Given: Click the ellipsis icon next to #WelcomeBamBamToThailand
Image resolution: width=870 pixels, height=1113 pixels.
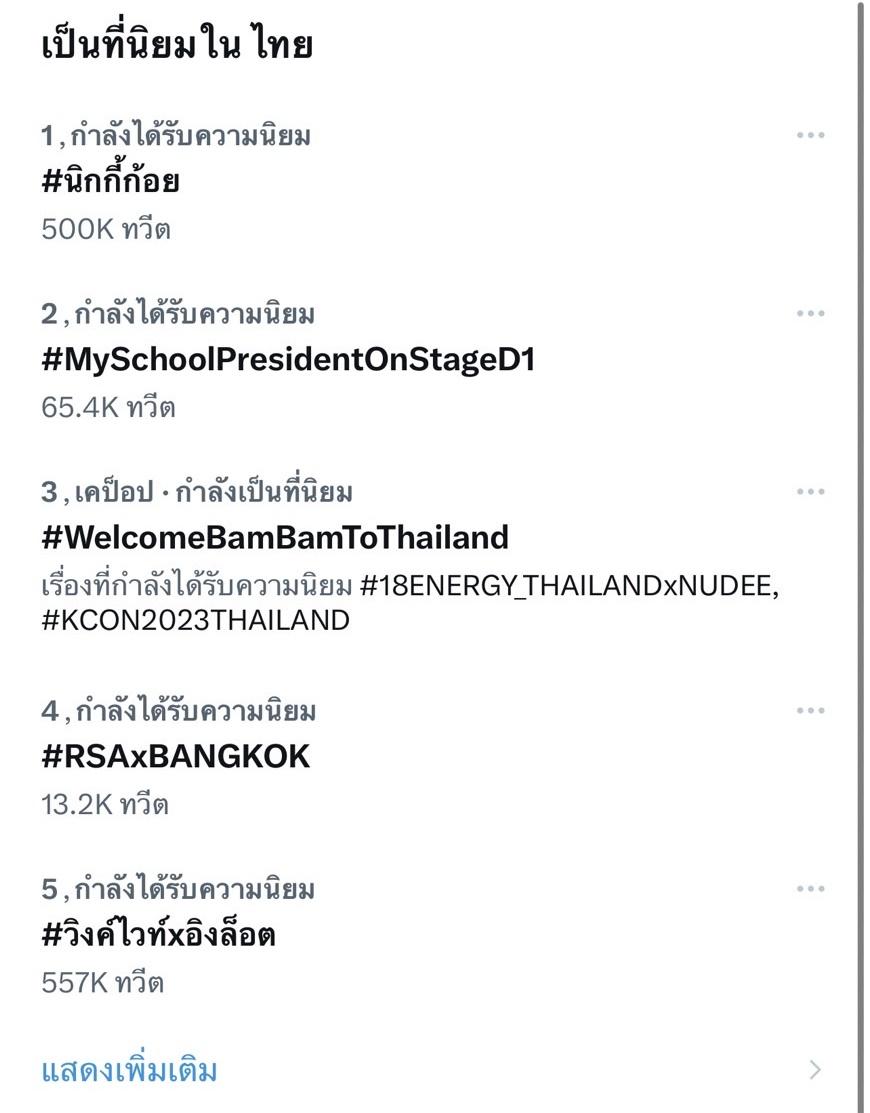Looking at the screenshot, I should 810,492.
